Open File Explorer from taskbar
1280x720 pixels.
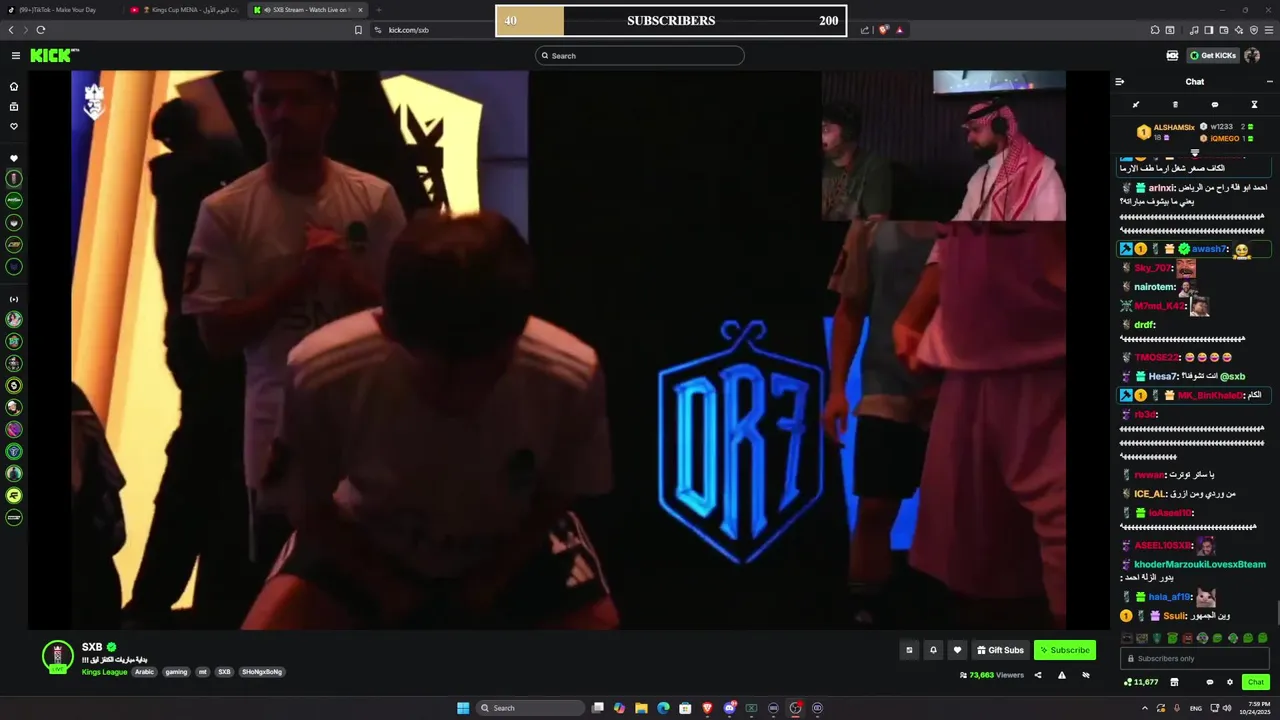[641, 708]
